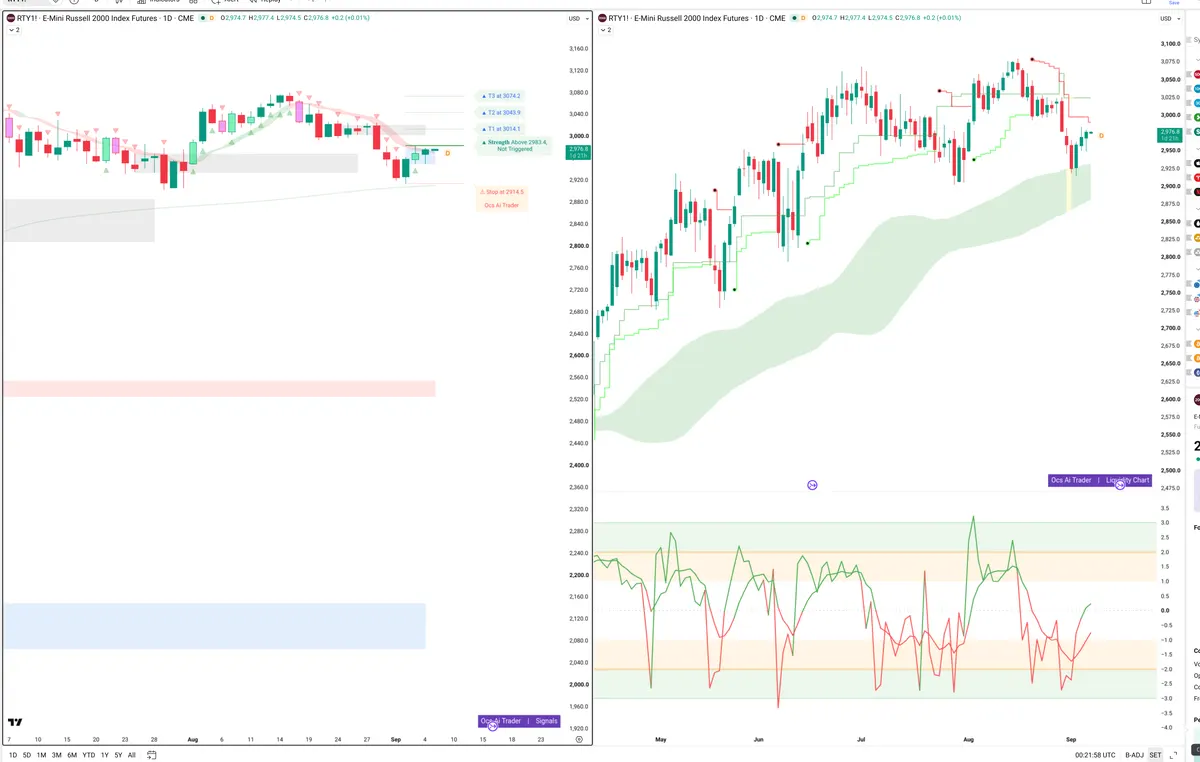
Task: Click orange D marker beside left chart last candle
Action: (x=447, y=153)
